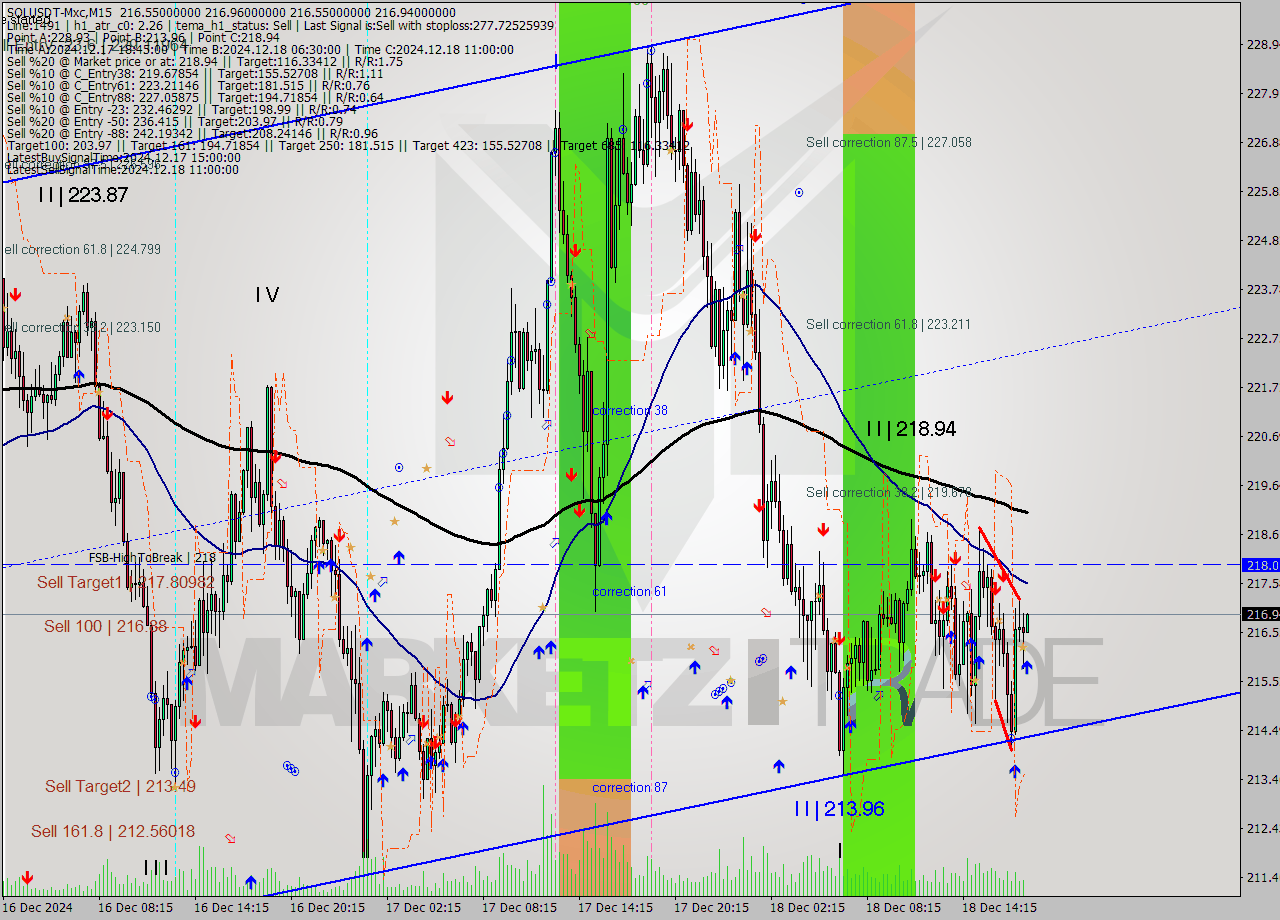
Task: Click the 'Sell correction 87.5 | 227.058' label
Action: tap(889, 142)
